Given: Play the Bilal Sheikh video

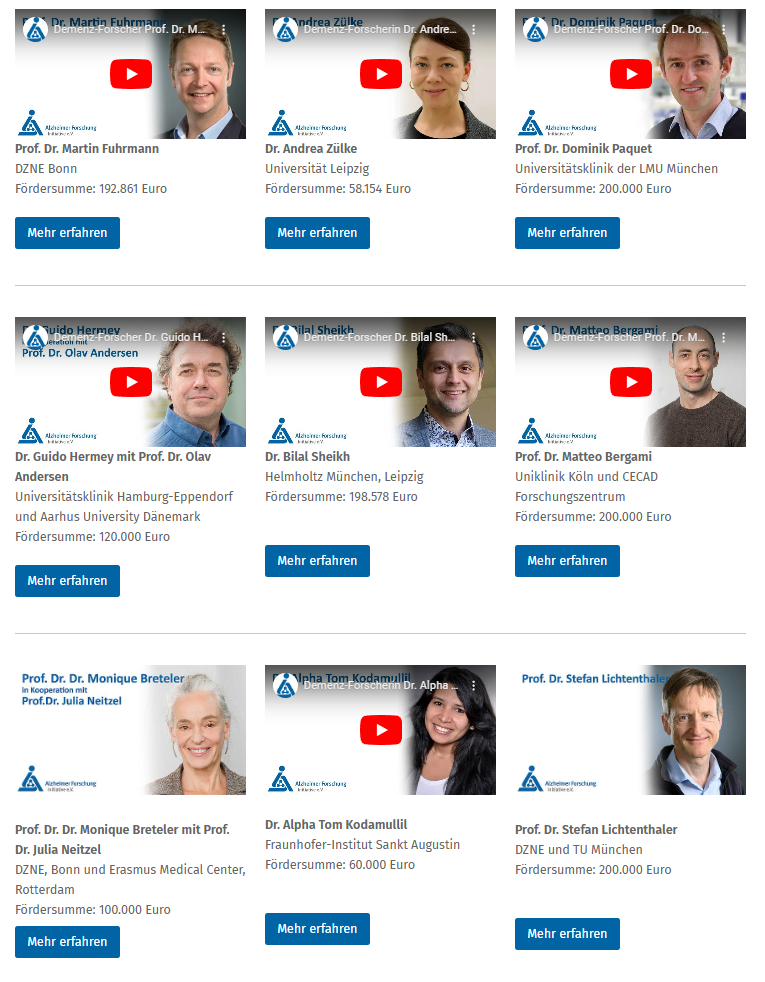Looking at the screenshot, I should (381, 382).
